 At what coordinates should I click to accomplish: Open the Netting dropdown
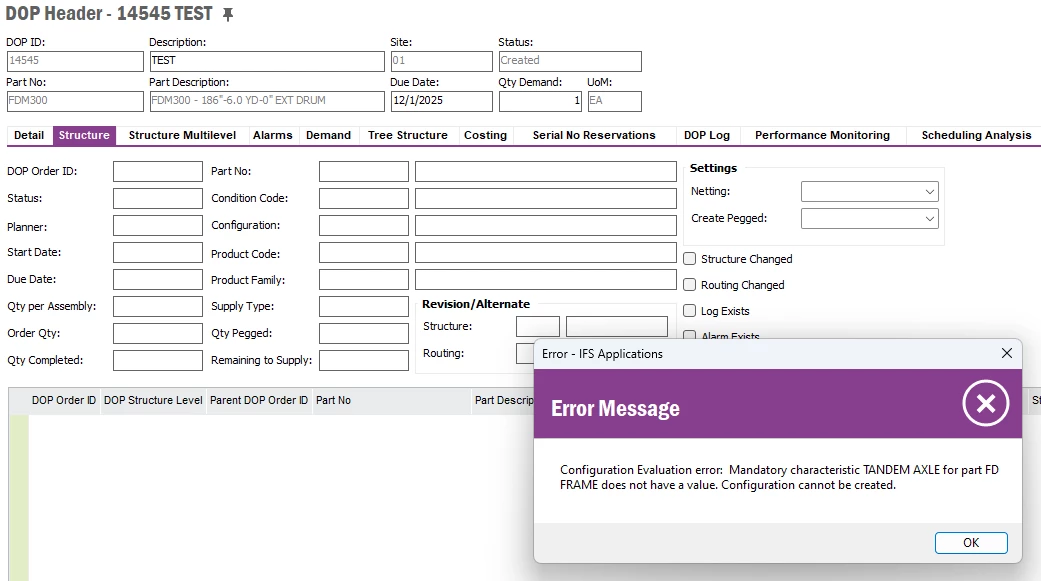(870, 191)
